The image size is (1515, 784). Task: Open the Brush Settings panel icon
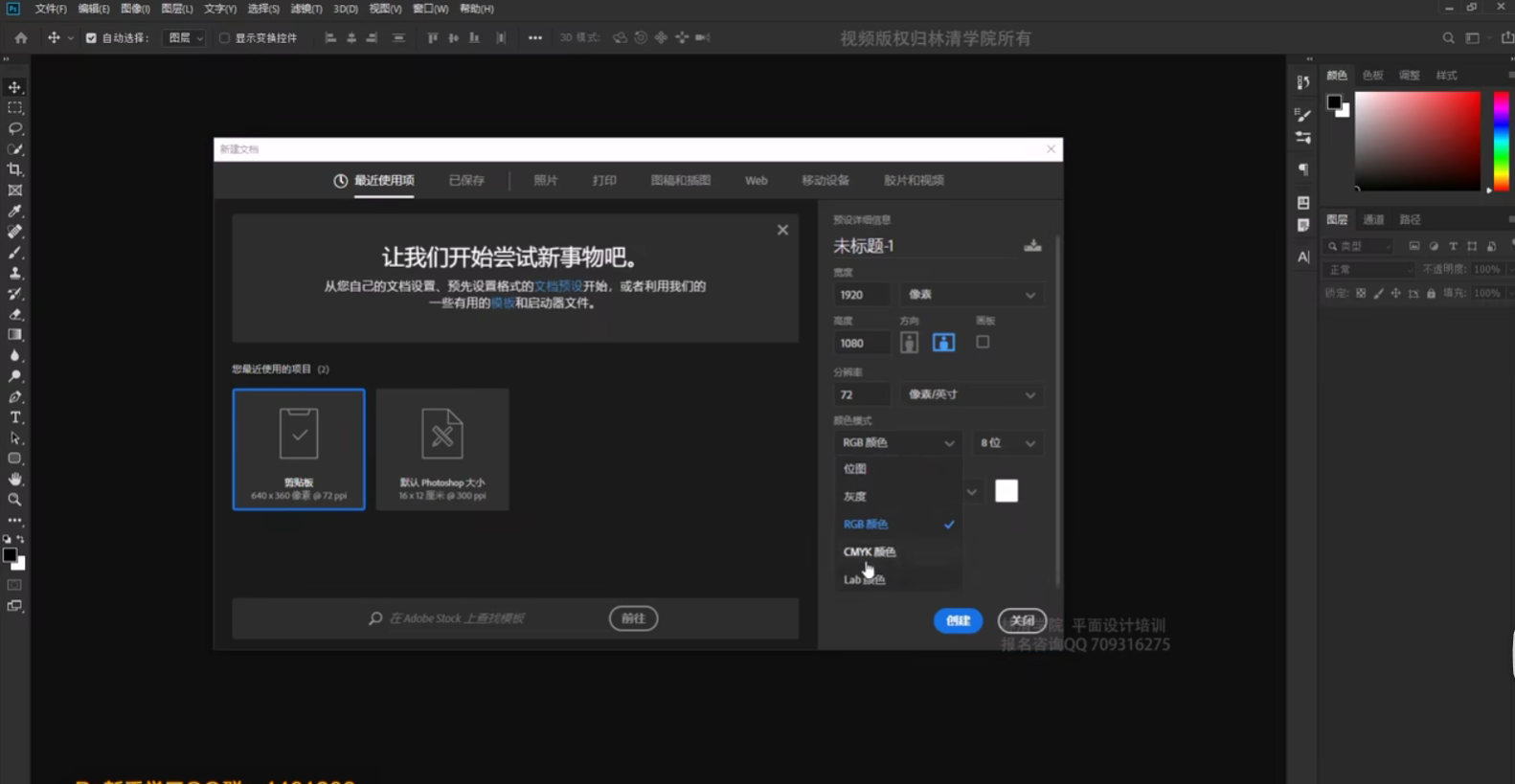tap(1303, 115)
